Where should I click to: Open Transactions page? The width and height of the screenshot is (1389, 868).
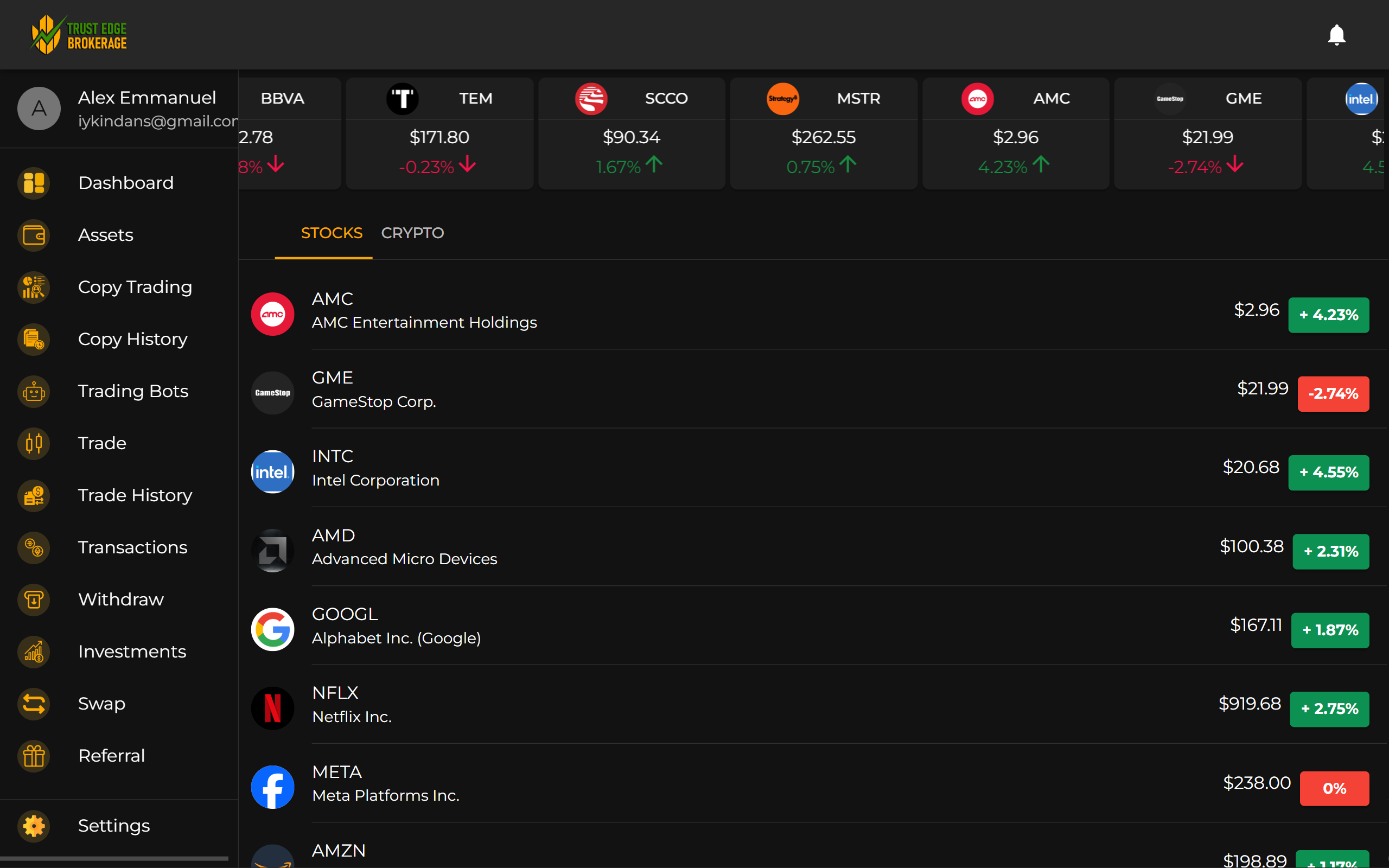click(x=119, y=548)
